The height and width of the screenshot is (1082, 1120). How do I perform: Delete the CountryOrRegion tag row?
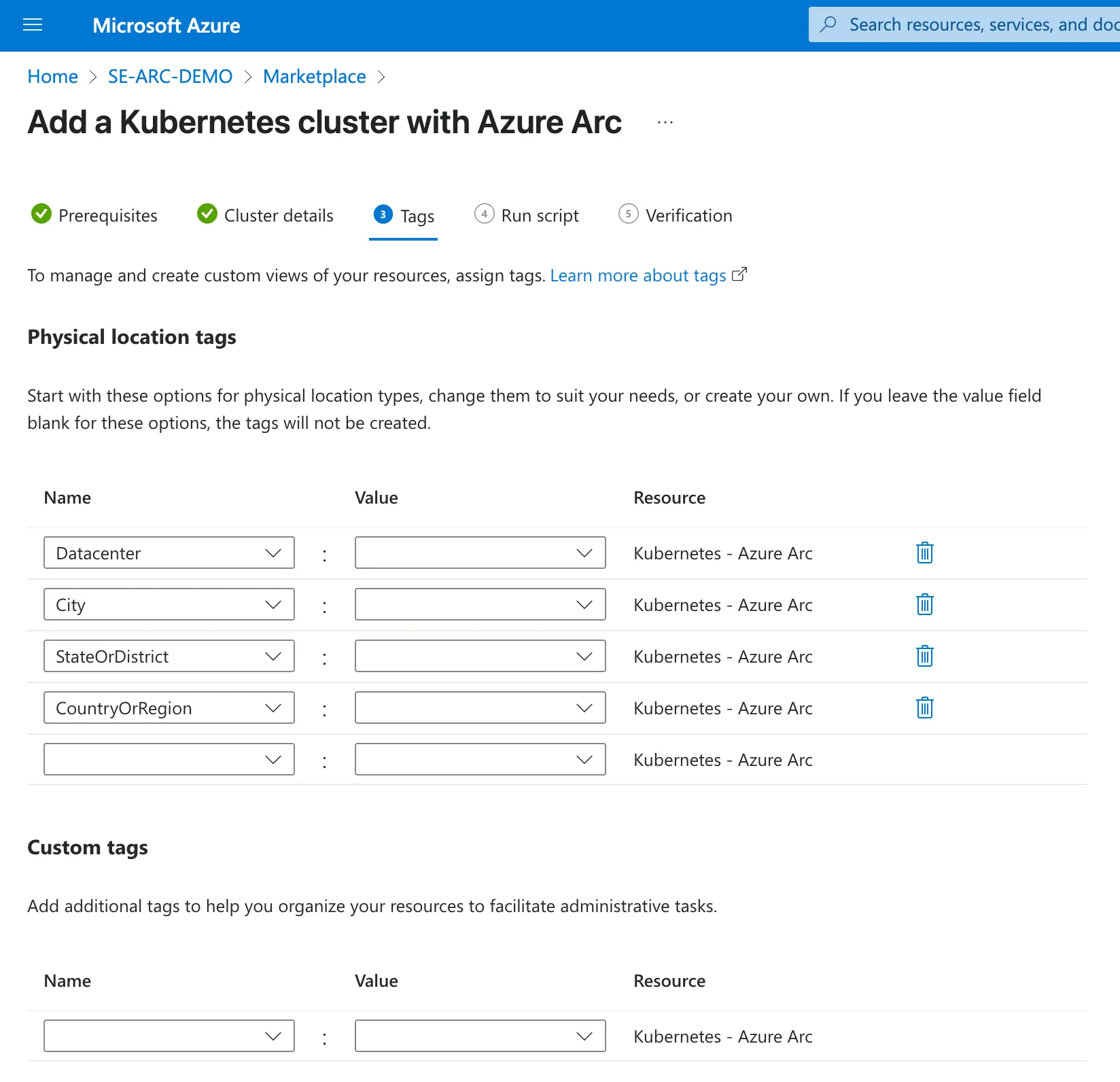[x=924, y=708]
